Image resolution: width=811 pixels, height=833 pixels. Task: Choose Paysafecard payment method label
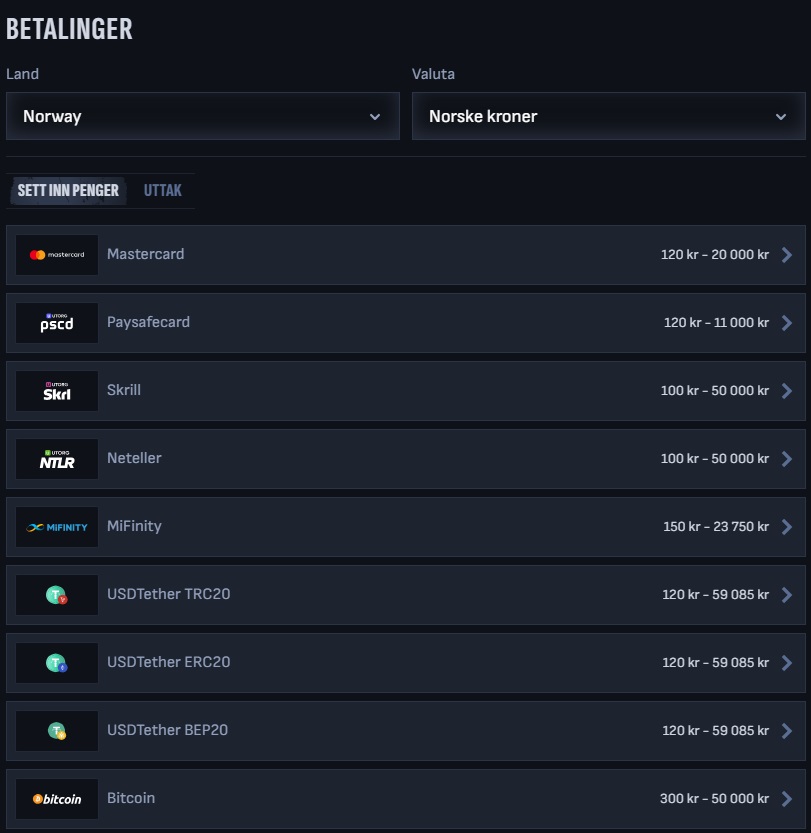[148, 322]
